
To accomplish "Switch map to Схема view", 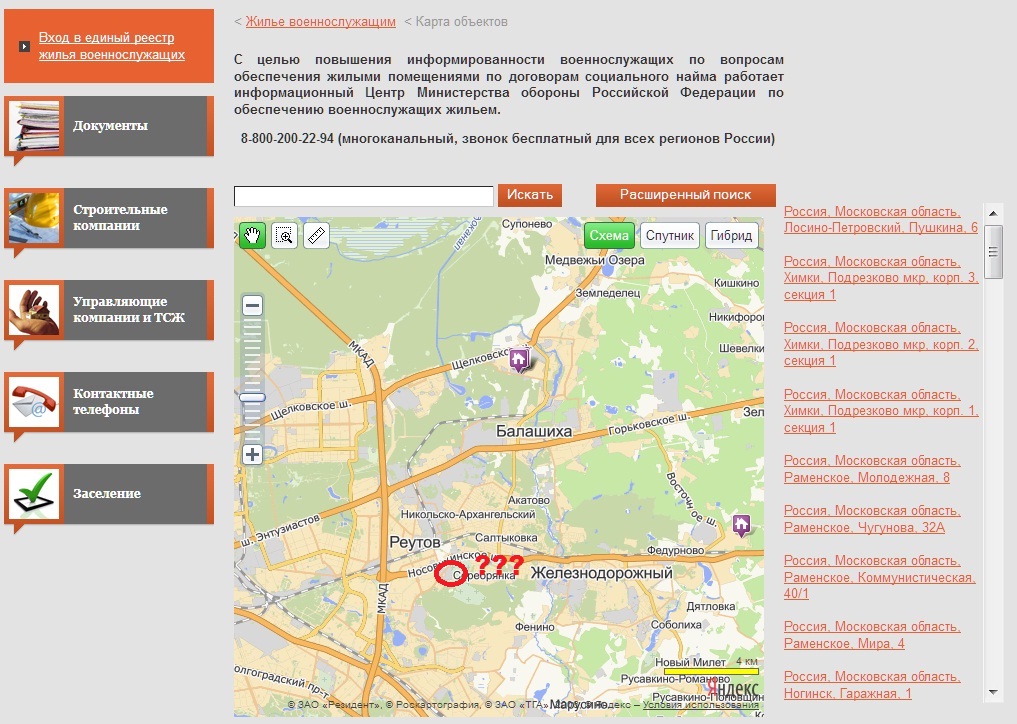I will 609,236.
